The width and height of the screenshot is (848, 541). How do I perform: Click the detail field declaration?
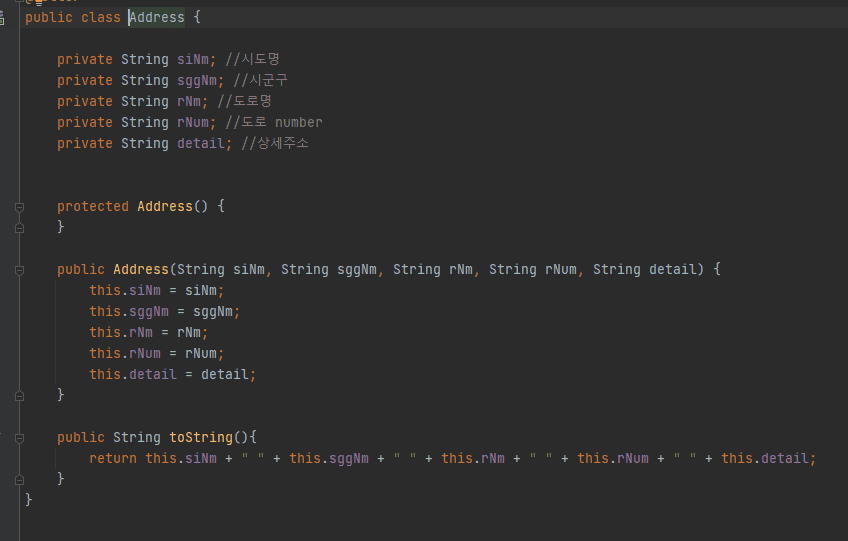(x=201, y=144)
